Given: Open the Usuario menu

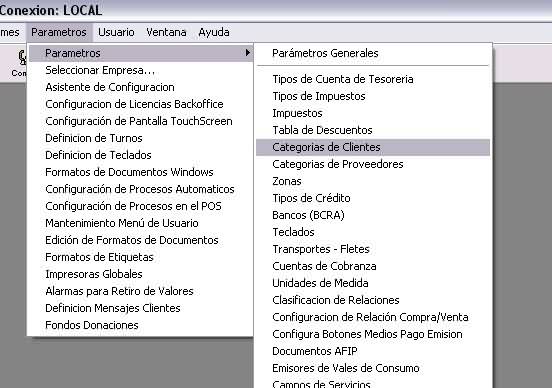Looking at the screenshot, I should tap(116, 32).
